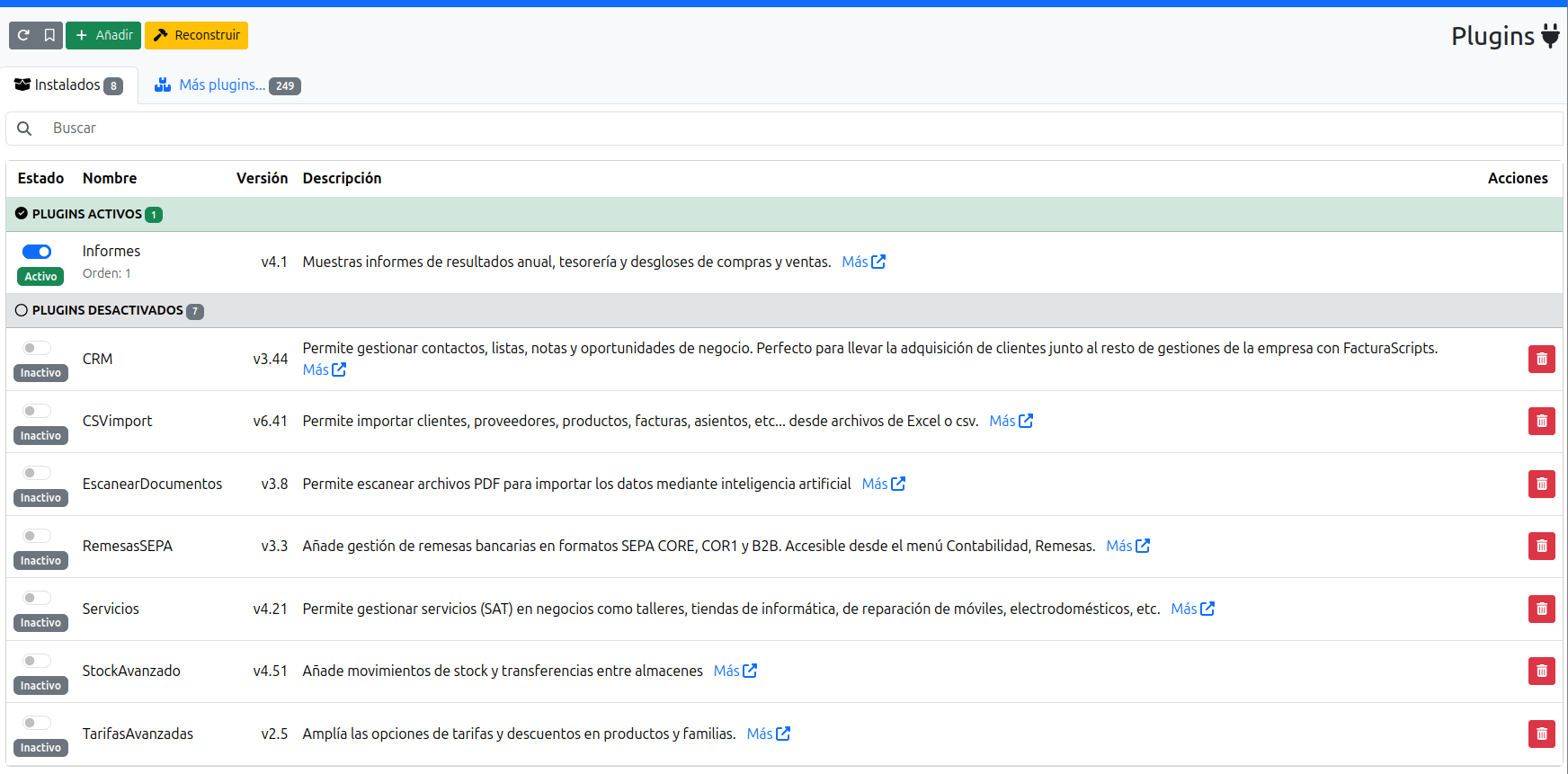Delete the CRM plugin with trash icon
This screenshot has height=774, width=1568.
pos(1541,359)
